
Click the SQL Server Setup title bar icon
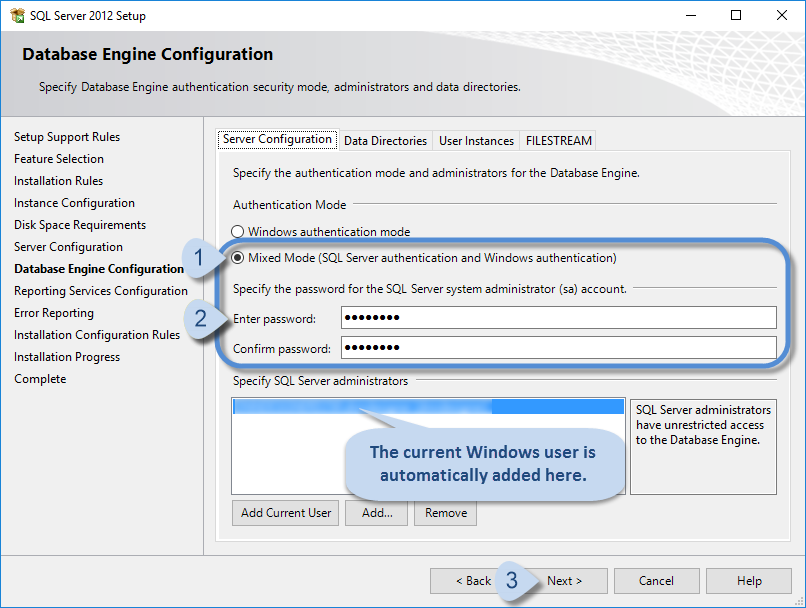coord(17,15)
